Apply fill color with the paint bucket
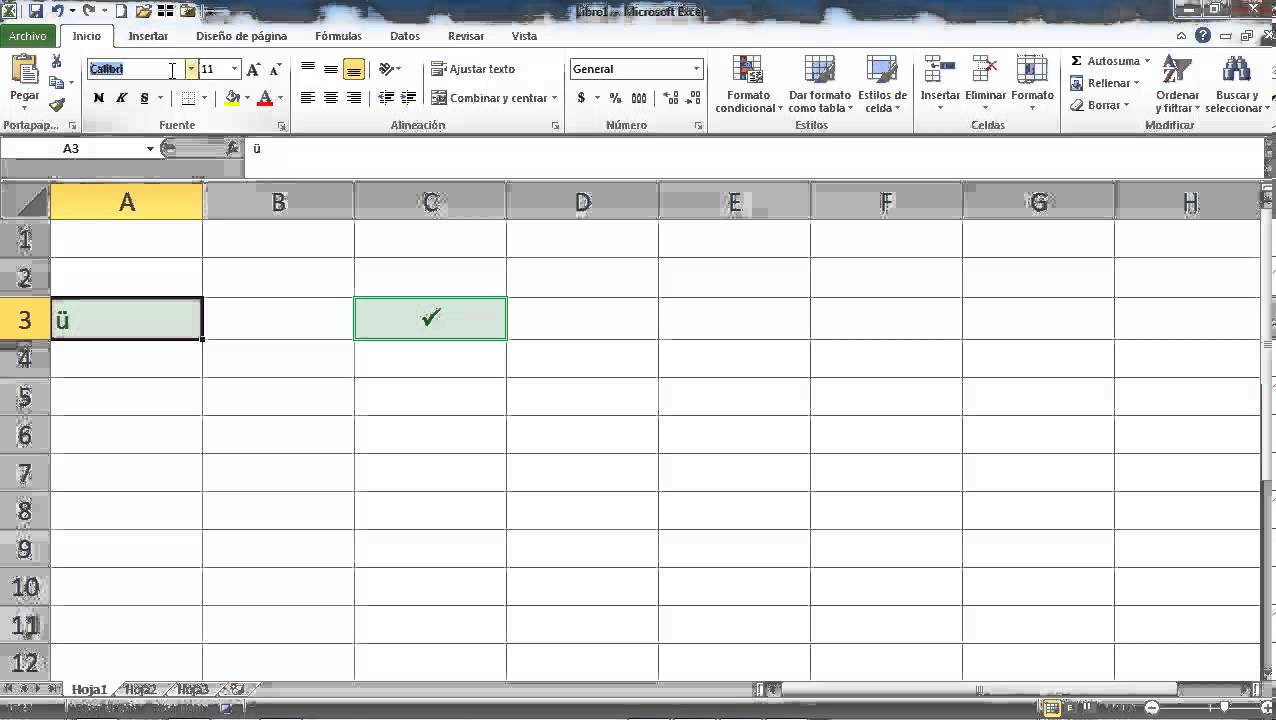This screenshot has height=720, width=1276. click(232, 98)
